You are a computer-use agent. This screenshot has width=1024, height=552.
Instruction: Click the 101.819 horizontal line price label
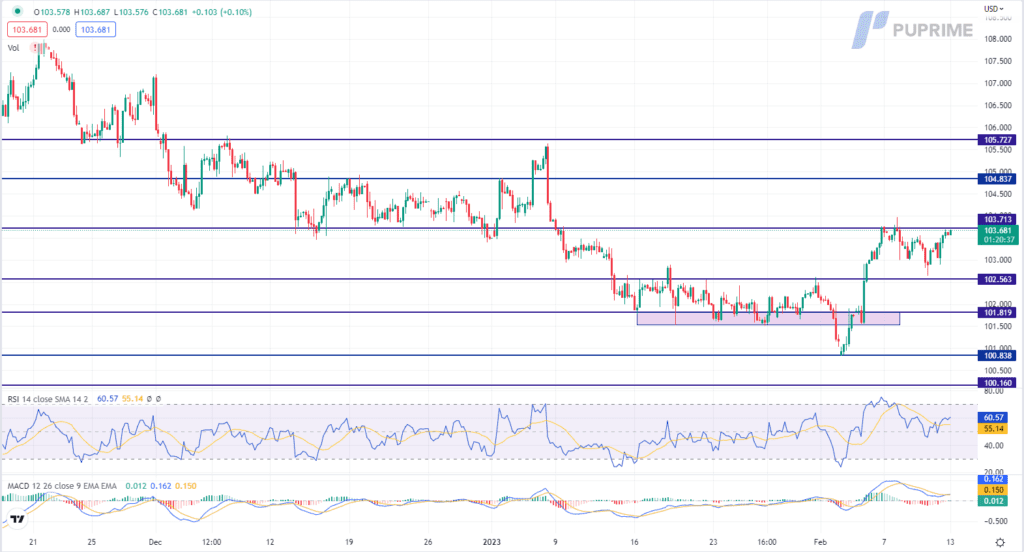tap(997, 313)
